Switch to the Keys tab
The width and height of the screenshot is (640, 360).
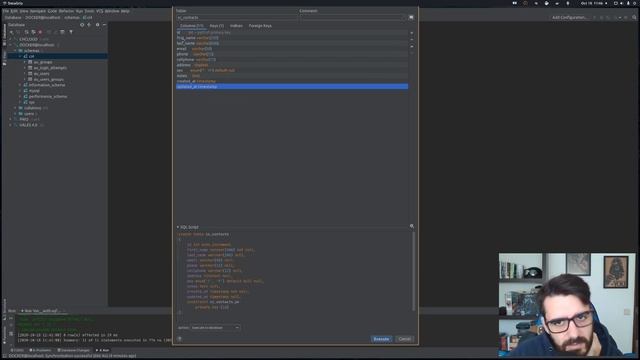[x=217, y=26]
